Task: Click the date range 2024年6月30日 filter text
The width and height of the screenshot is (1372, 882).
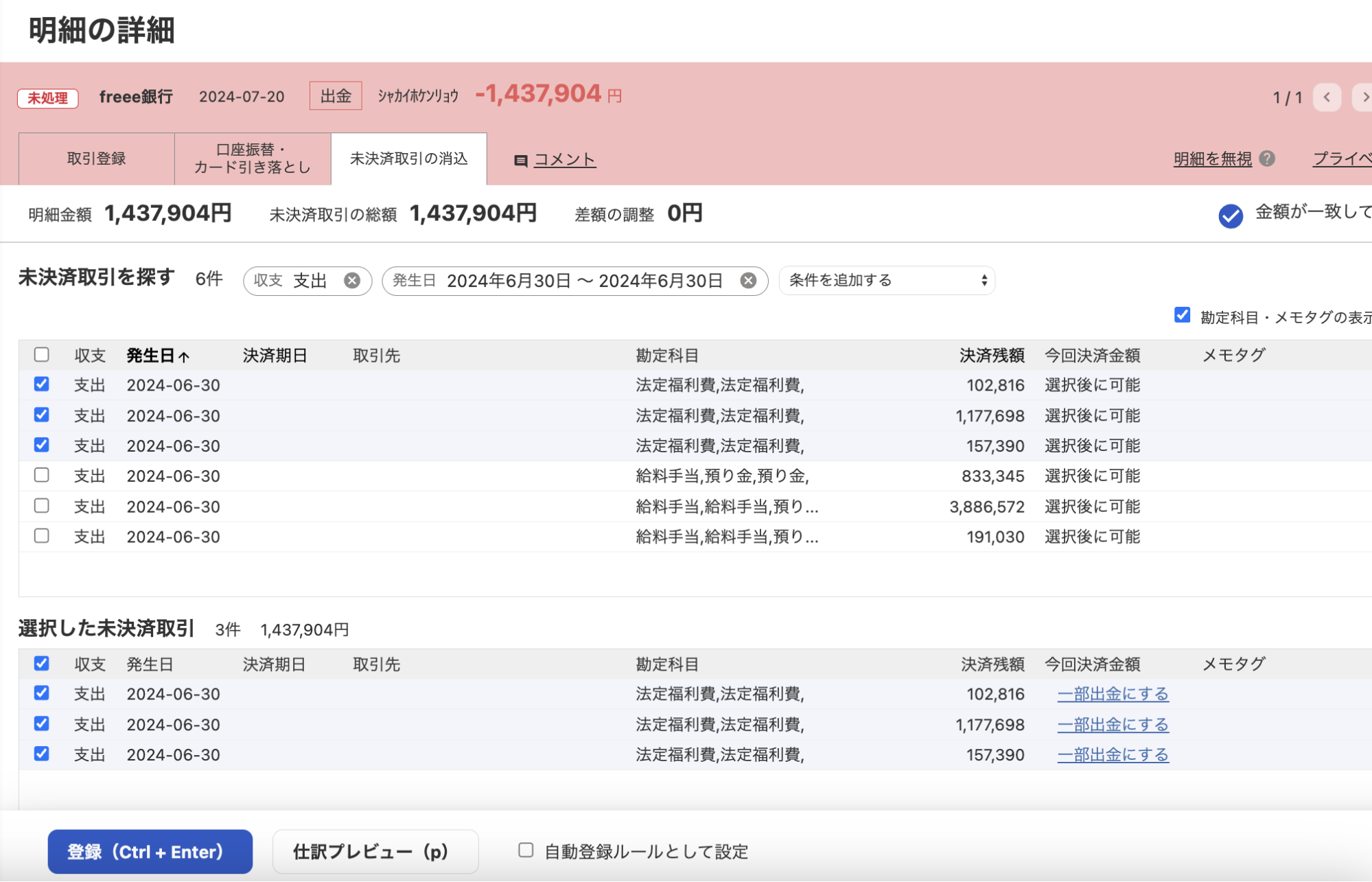Action: 585,281
